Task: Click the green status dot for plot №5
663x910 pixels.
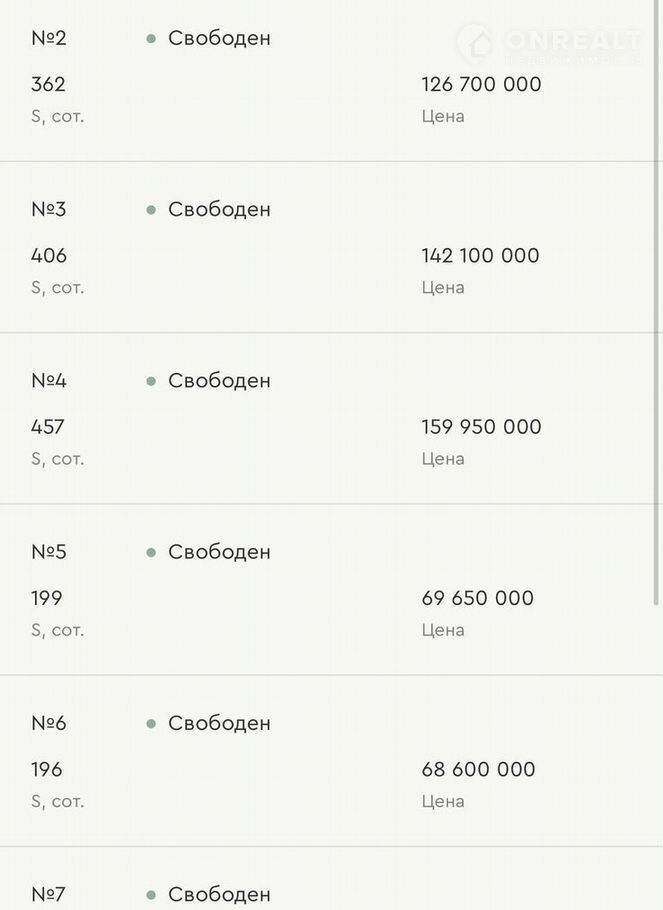Action: click(x=151, y=552)
